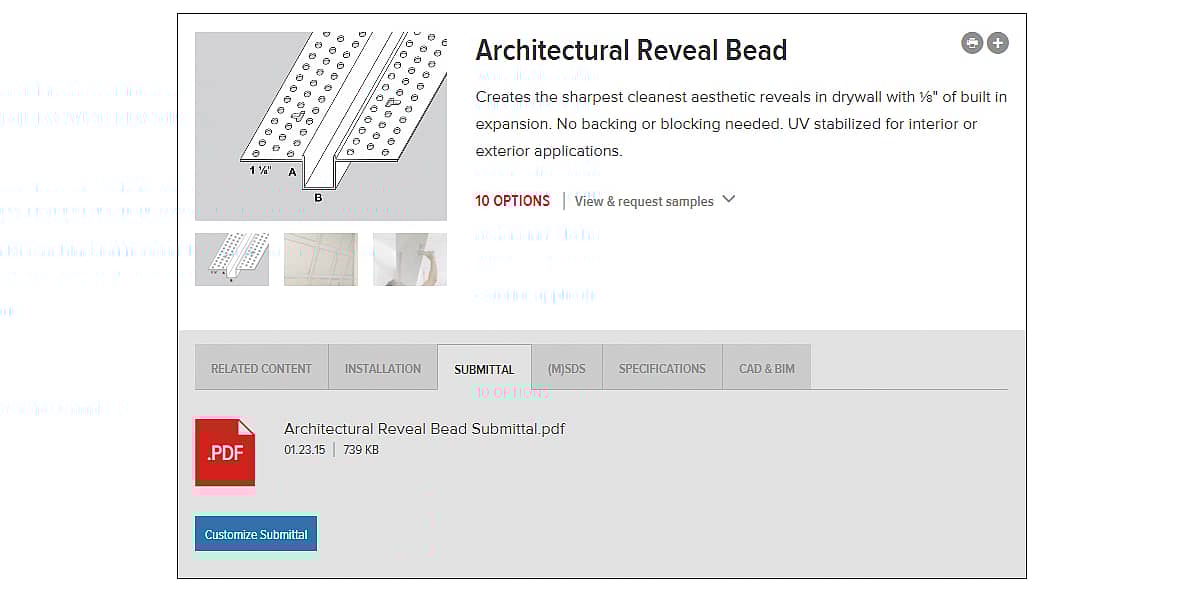This screenshot has width=1200, height=600.
Task: Open Architectural Reveal Bead Submittal.pdf link
Action: tap(424, 428)
